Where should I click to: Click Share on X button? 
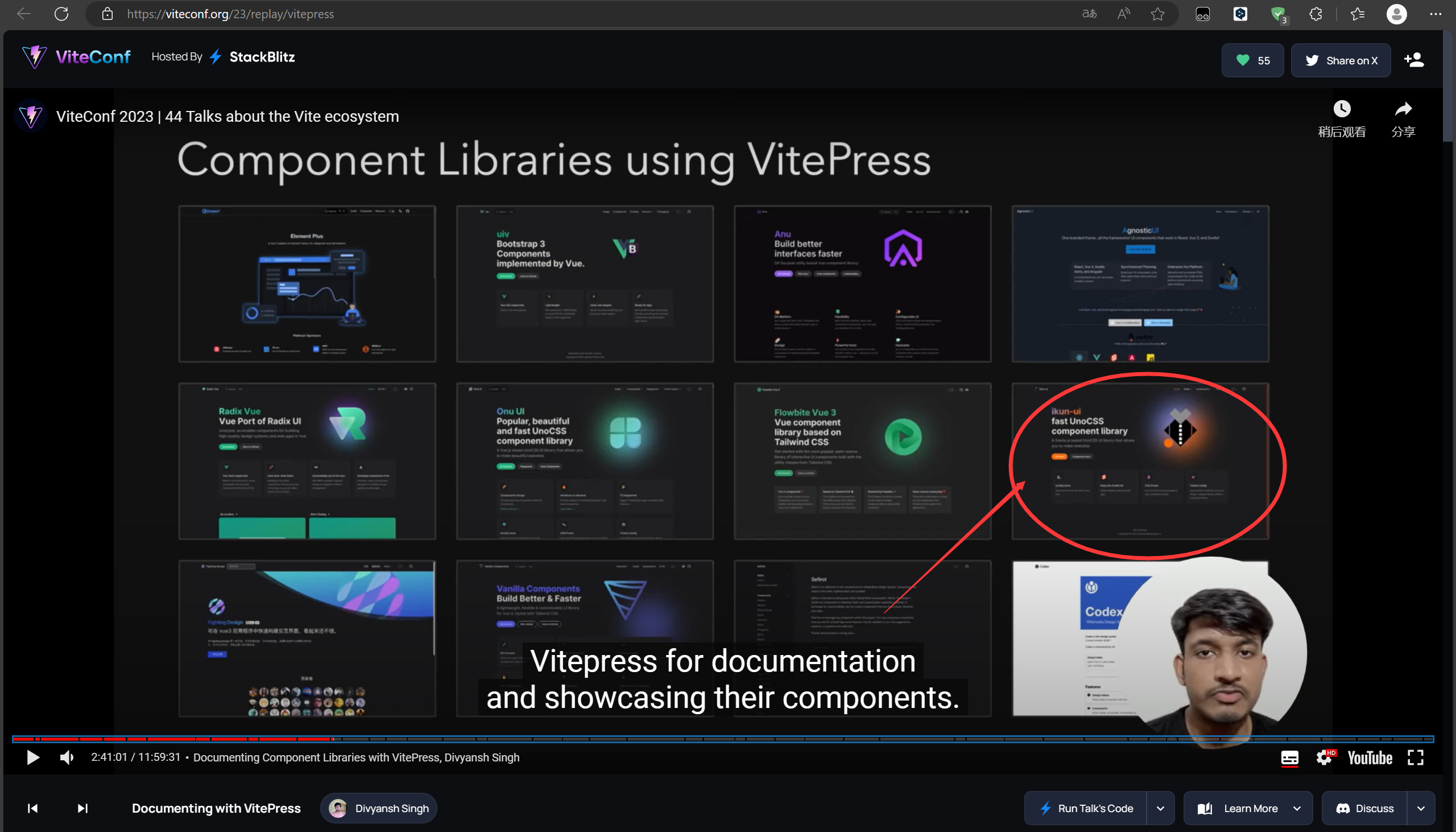click(1341, 60)
